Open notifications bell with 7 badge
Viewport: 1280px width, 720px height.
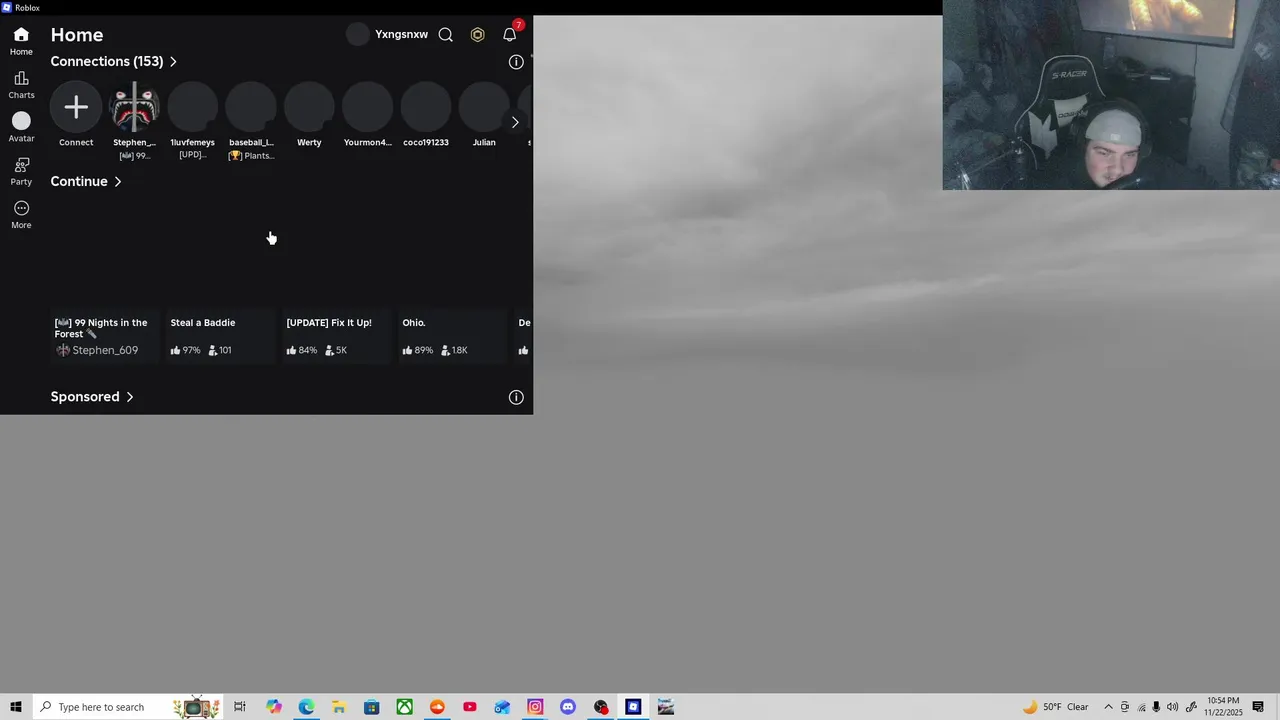point(510,34)
